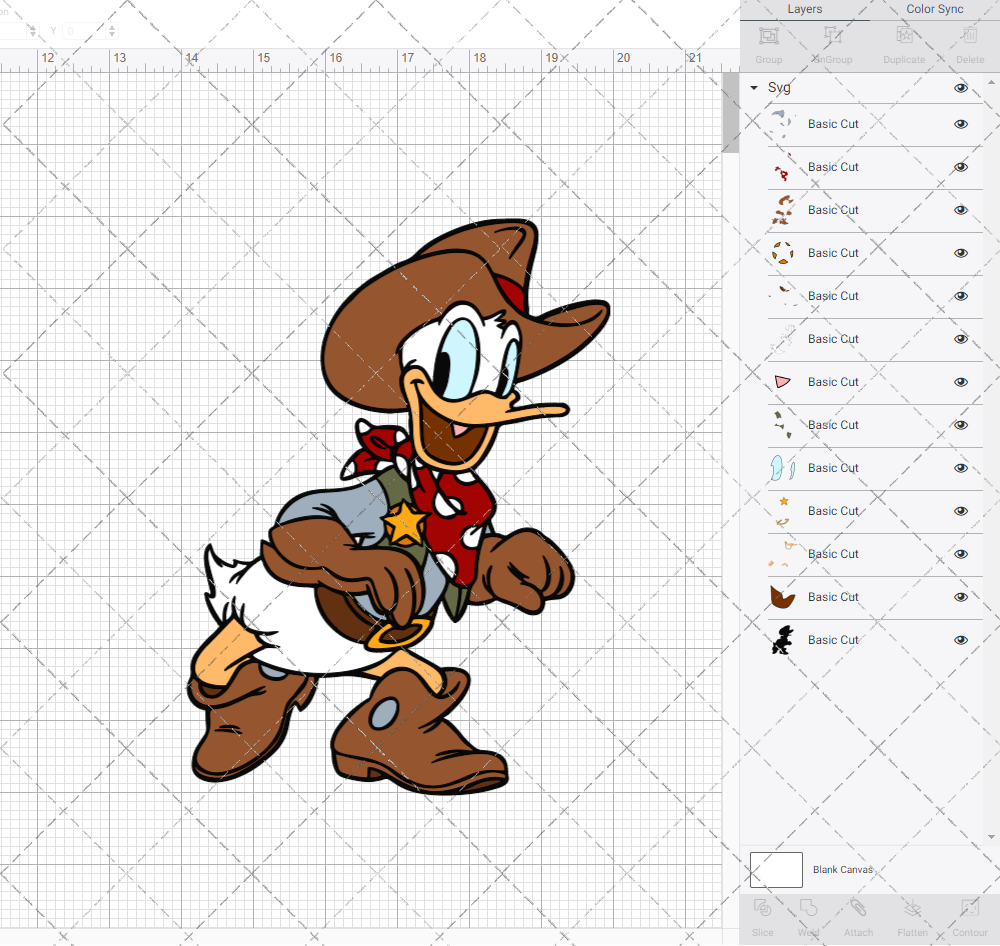Select the Attach paperclip tool
Image resolution: width=1000 pixels, height=946 pixels.
[858, 907]
